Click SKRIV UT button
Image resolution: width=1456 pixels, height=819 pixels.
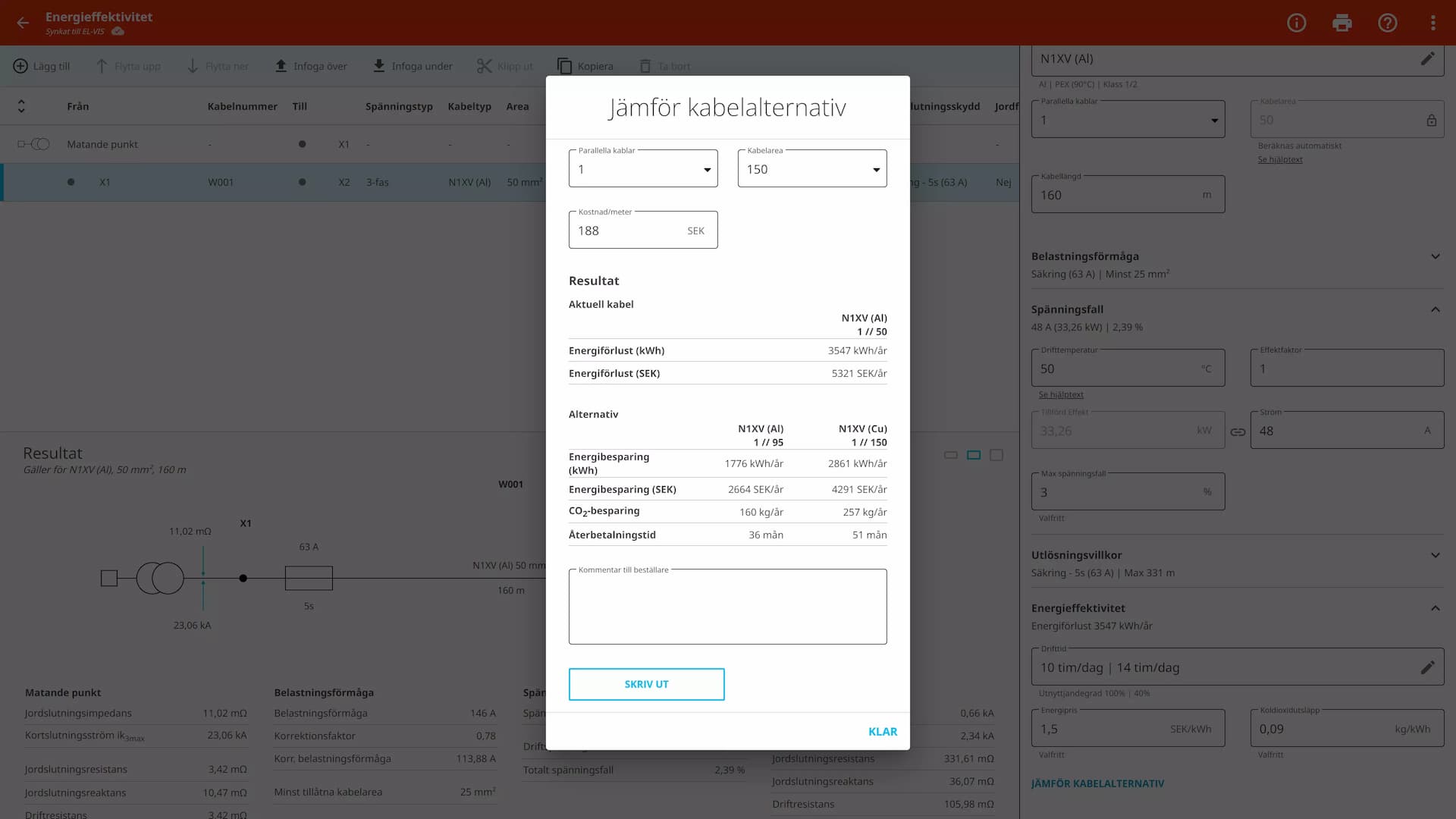(x=647, y=684)
